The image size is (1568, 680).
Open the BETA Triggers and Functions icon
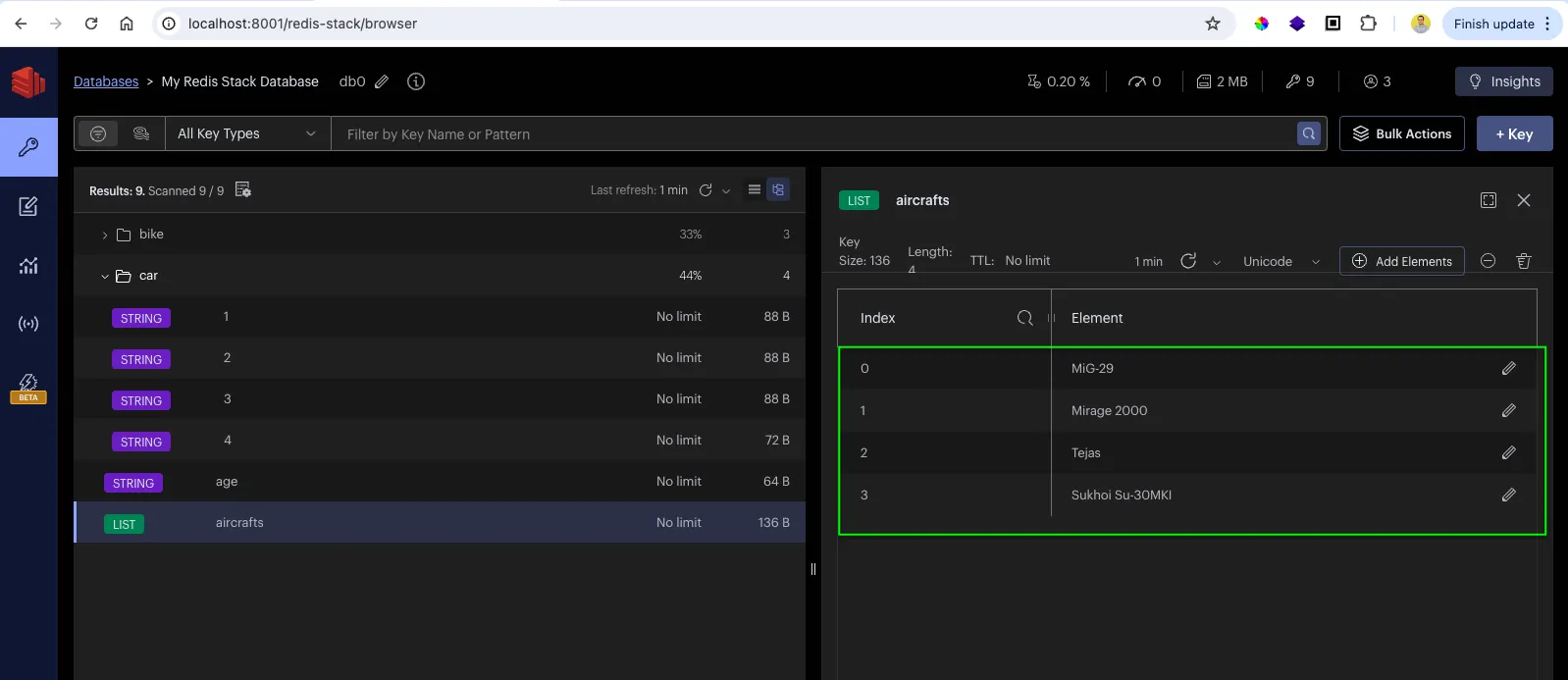tap(28, 389)
